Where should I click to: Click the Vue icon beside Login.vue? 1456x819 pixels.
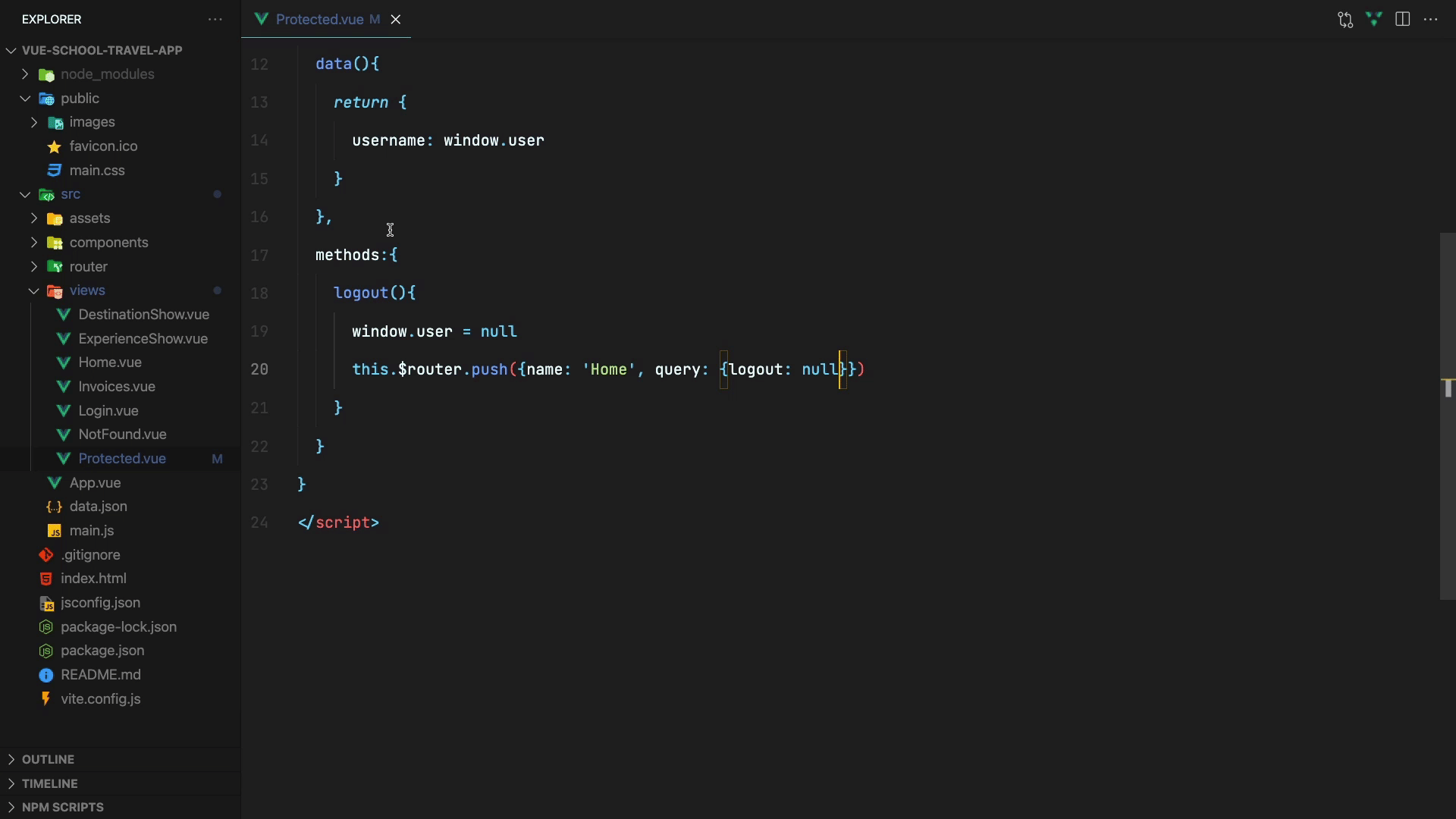pos(64,411)
